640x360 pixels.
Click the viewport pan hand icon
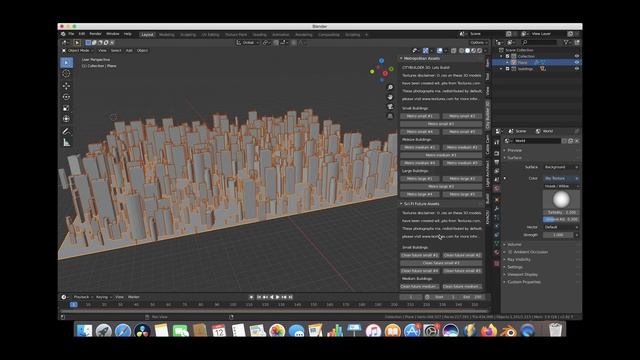[390, 97]
